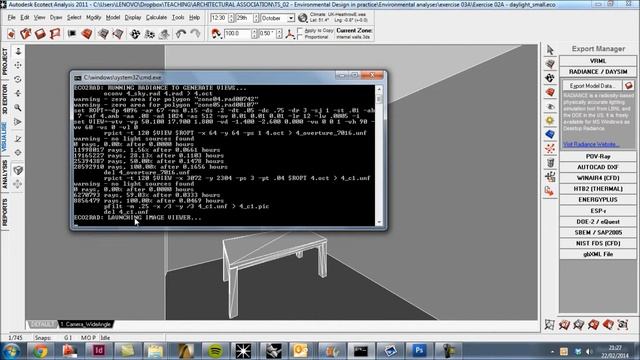Click the redo arrow icon
The height and width of the screenshot is (360, 640).
click(x=196, y=33)
